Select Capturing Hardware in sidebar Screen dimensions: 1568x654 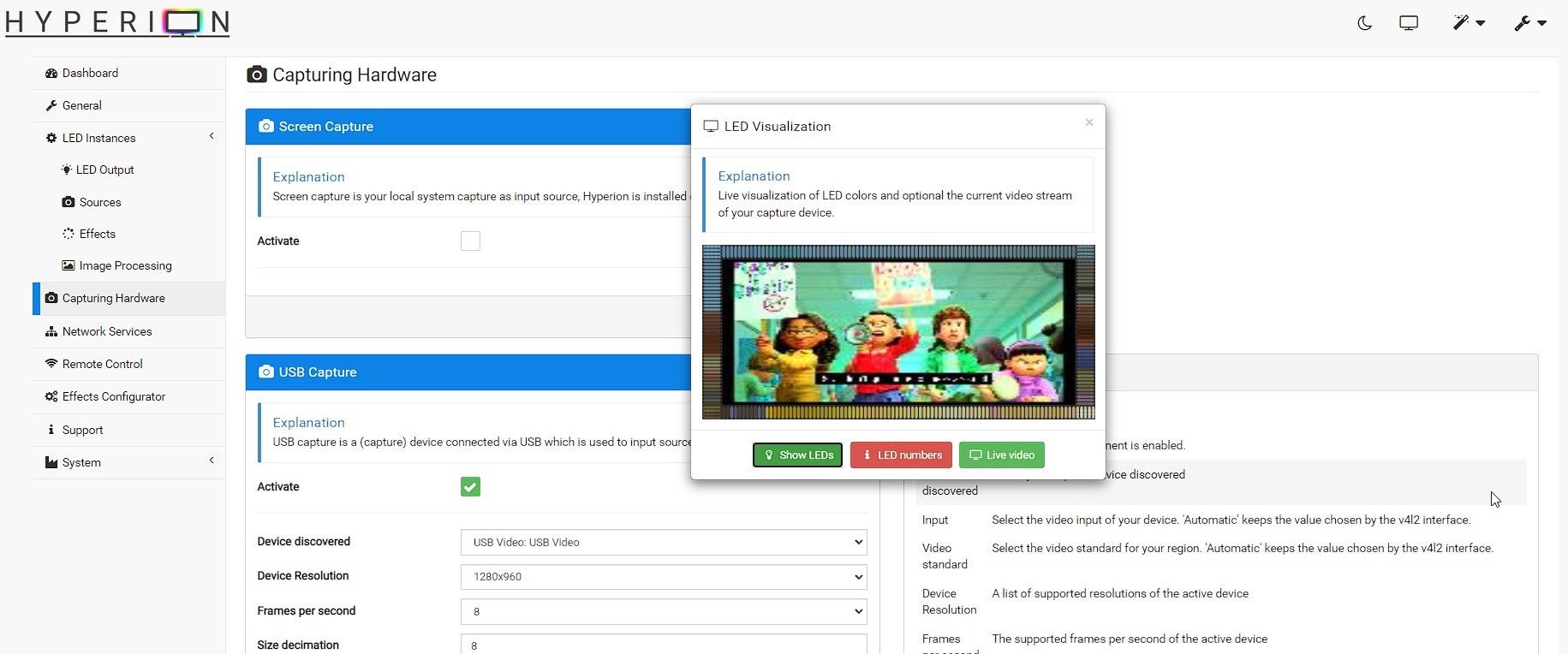(128, 299)
